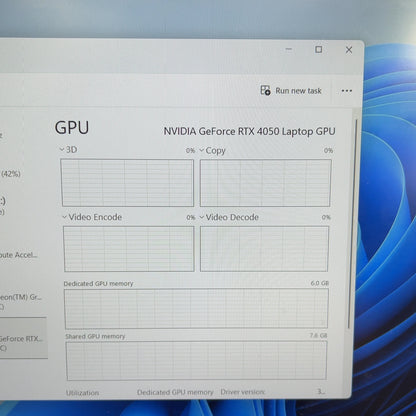Open the Copy engine dropdown chevron
Image resolution: width=416 pixels, height=416 pixels.
(202, 150)
